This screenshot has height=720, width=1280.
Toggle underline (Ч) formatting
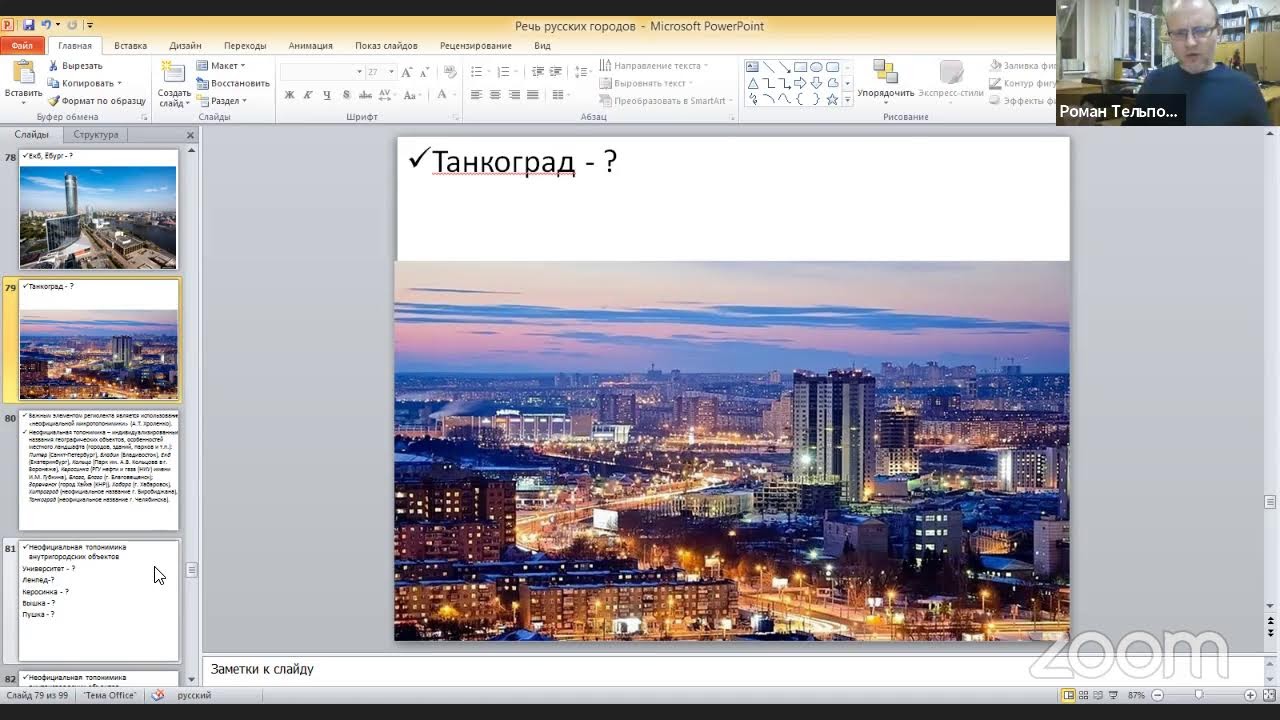[327, 95]
